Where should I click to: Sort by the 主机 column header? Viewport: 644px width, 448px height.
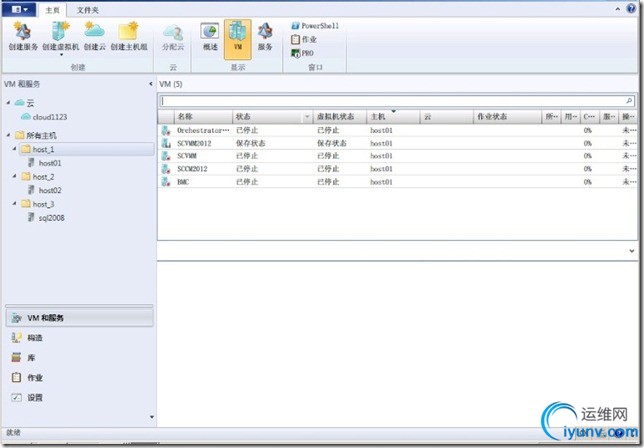(393, 117)
